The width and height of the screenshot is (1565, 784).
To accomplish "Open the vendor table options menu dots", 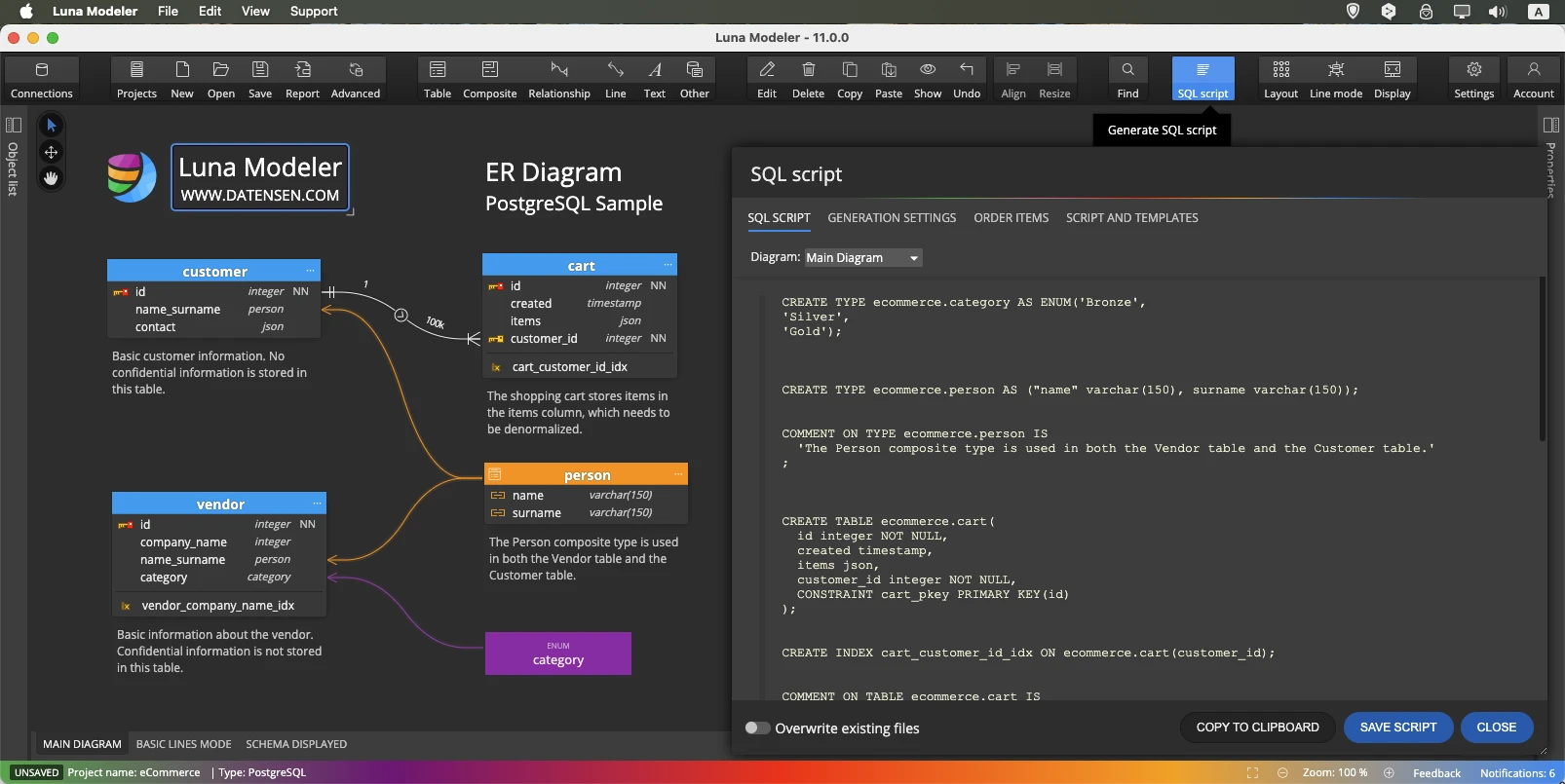I will tap(317, 504).
